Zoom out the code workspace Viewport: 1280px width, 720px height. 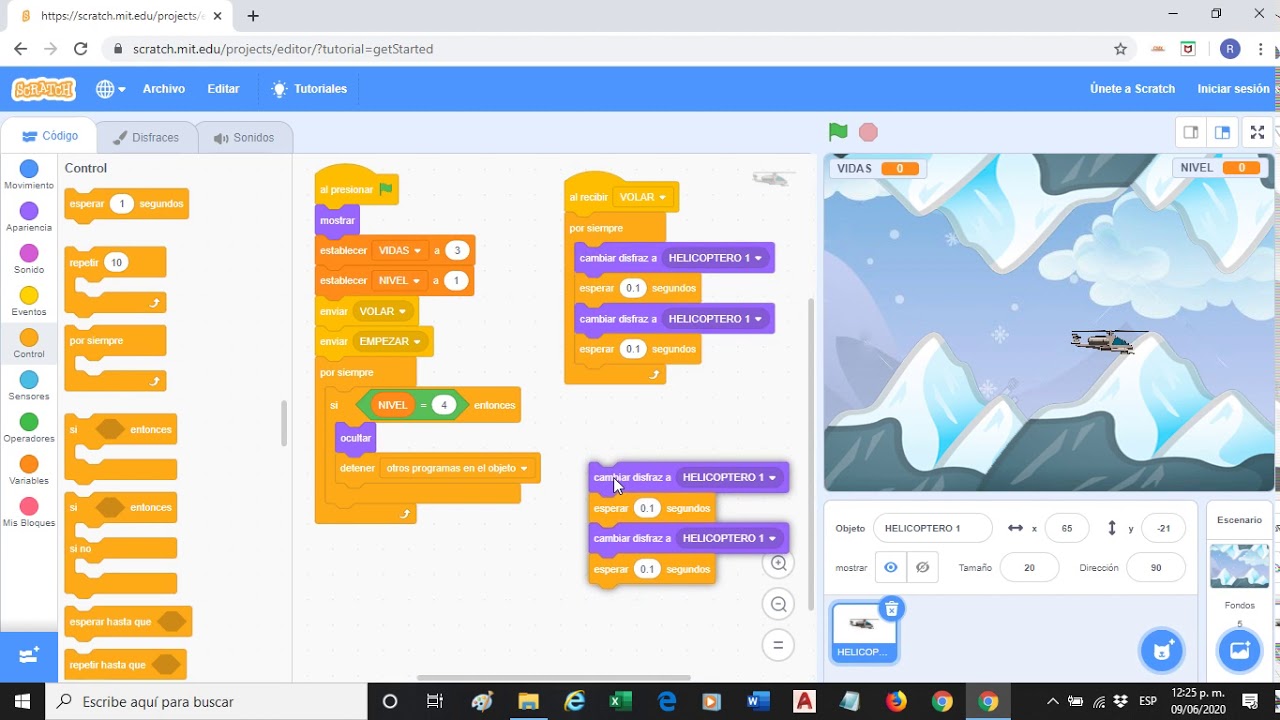pos(778,604)
